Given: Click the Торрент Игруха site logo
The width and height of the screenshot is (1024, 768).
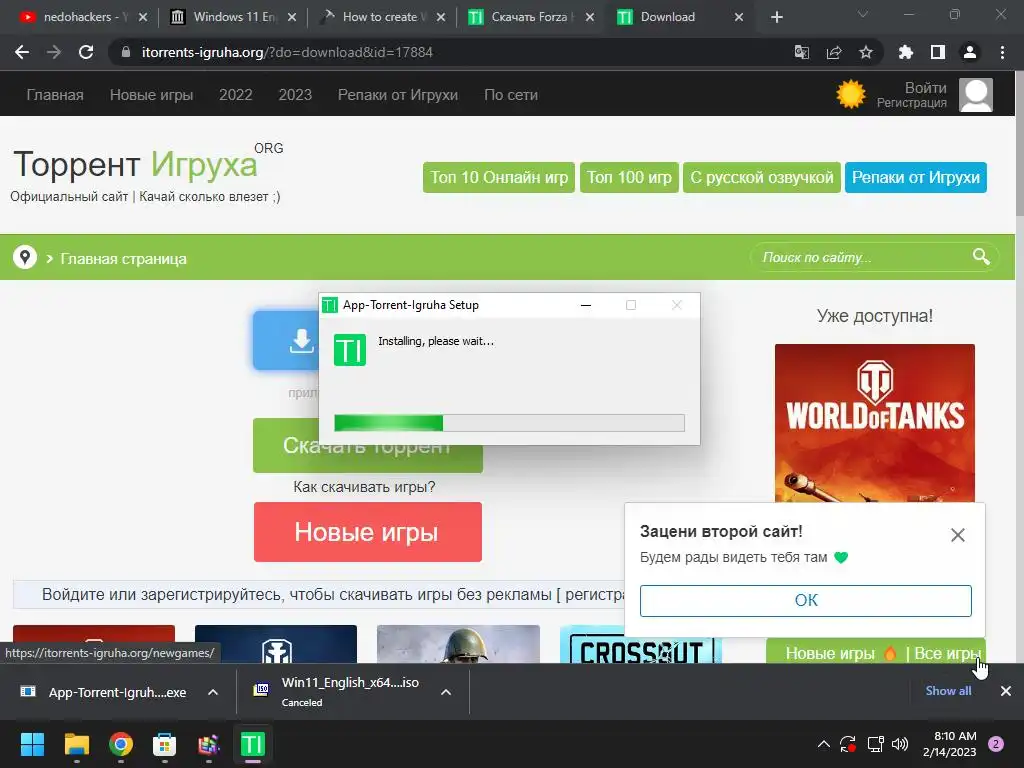Looking at the screenshot, I should point(135,164).
